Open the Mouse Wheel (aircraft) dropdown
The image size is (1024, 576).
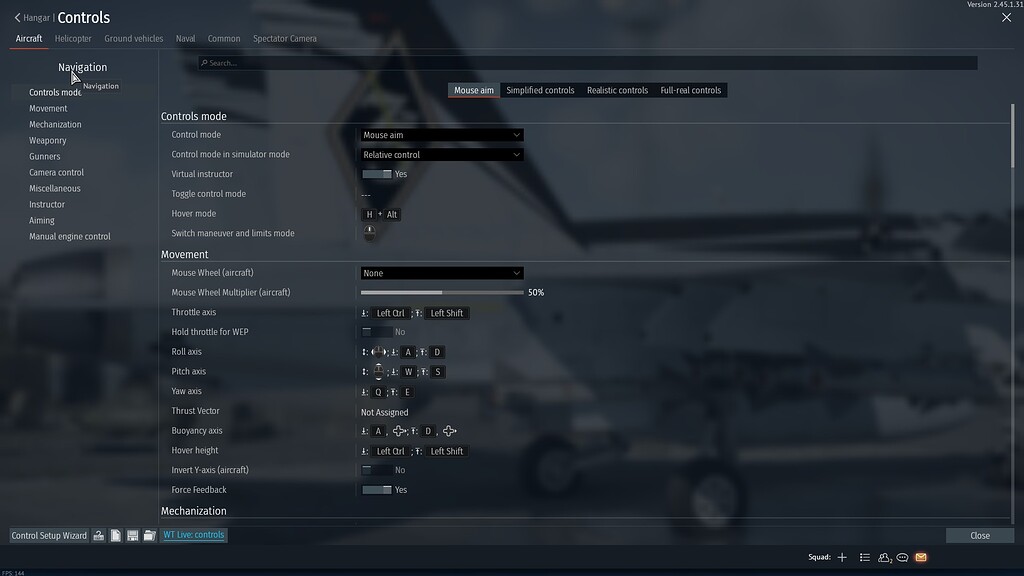442,272
